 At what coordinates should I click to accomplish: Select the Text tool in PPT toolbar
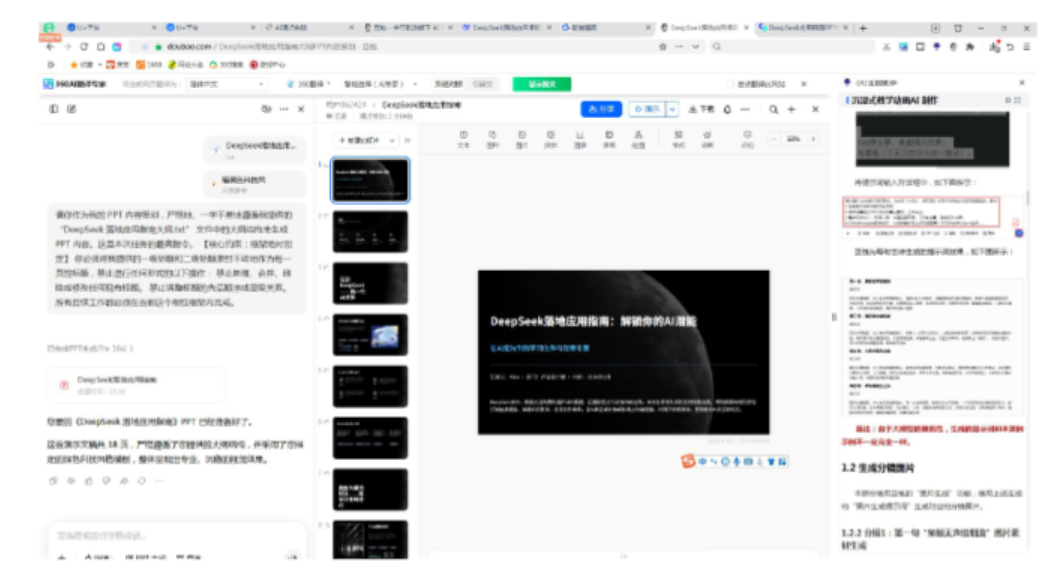click(463, 139)
